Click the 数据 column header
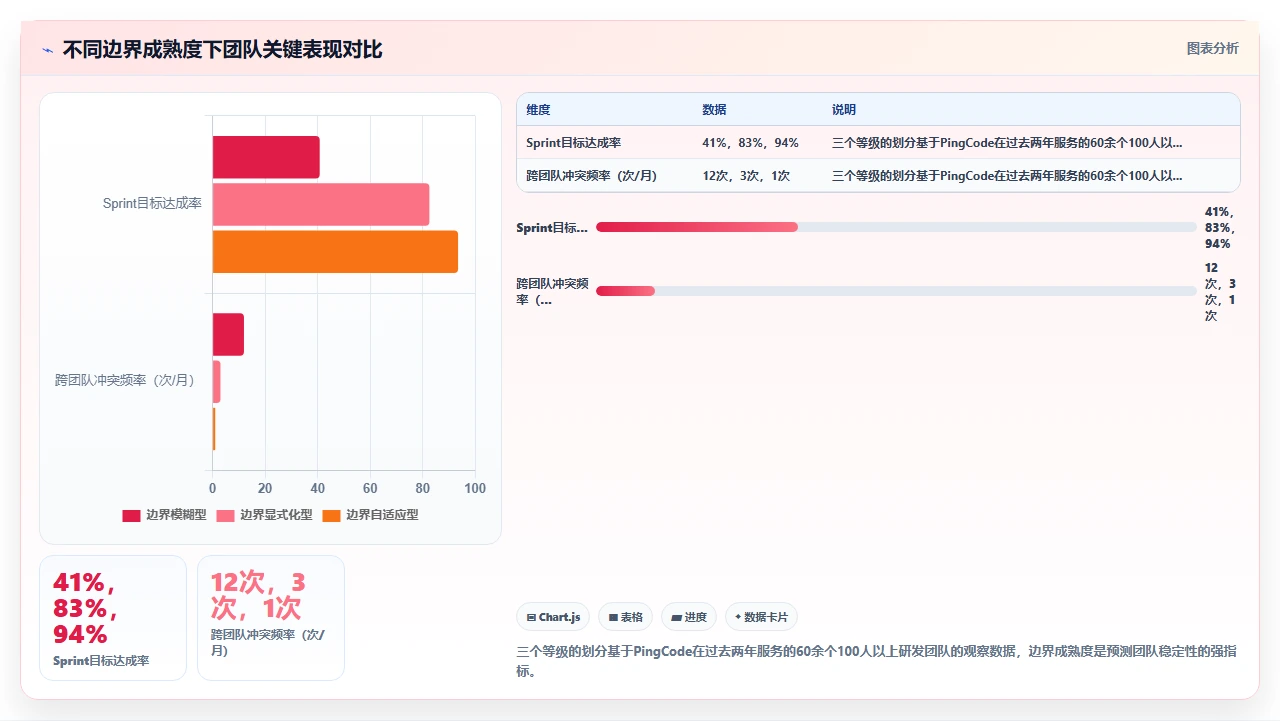The width and height of the screenshot is (1280, 721). [x=714, y=110]
